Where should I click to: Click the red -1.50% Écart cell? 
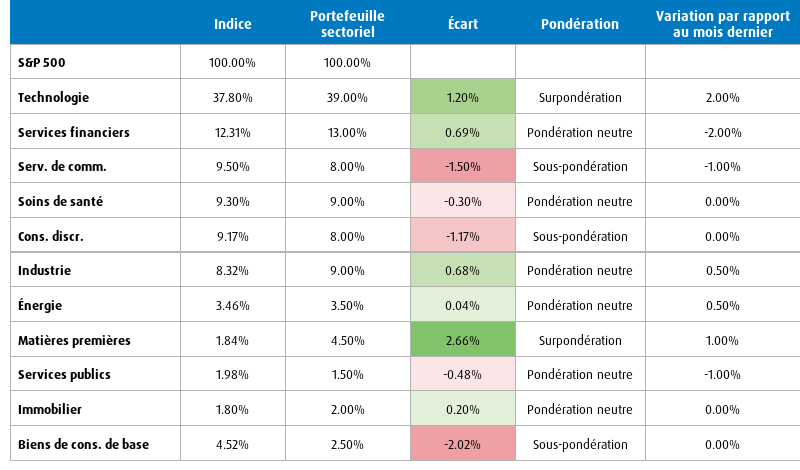click(463, 166)
